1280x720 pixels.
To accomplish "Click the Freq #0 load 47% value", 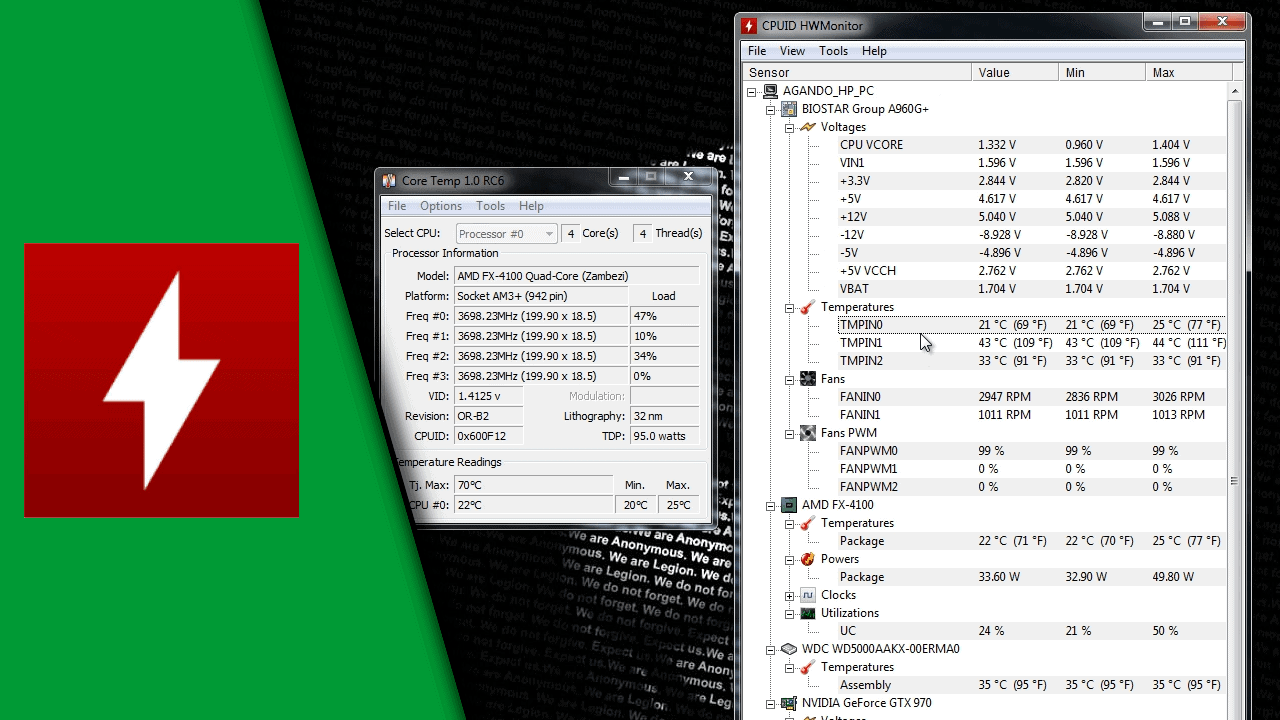I will 664,316.
